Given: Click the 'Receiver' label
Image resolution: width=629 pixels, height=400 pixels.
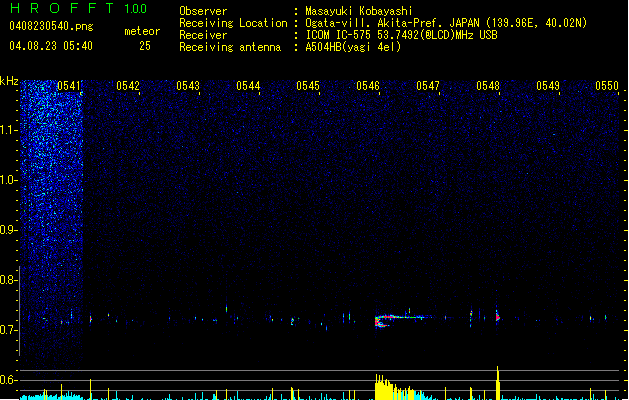Looking at the screenshot, I should [203, 35].
